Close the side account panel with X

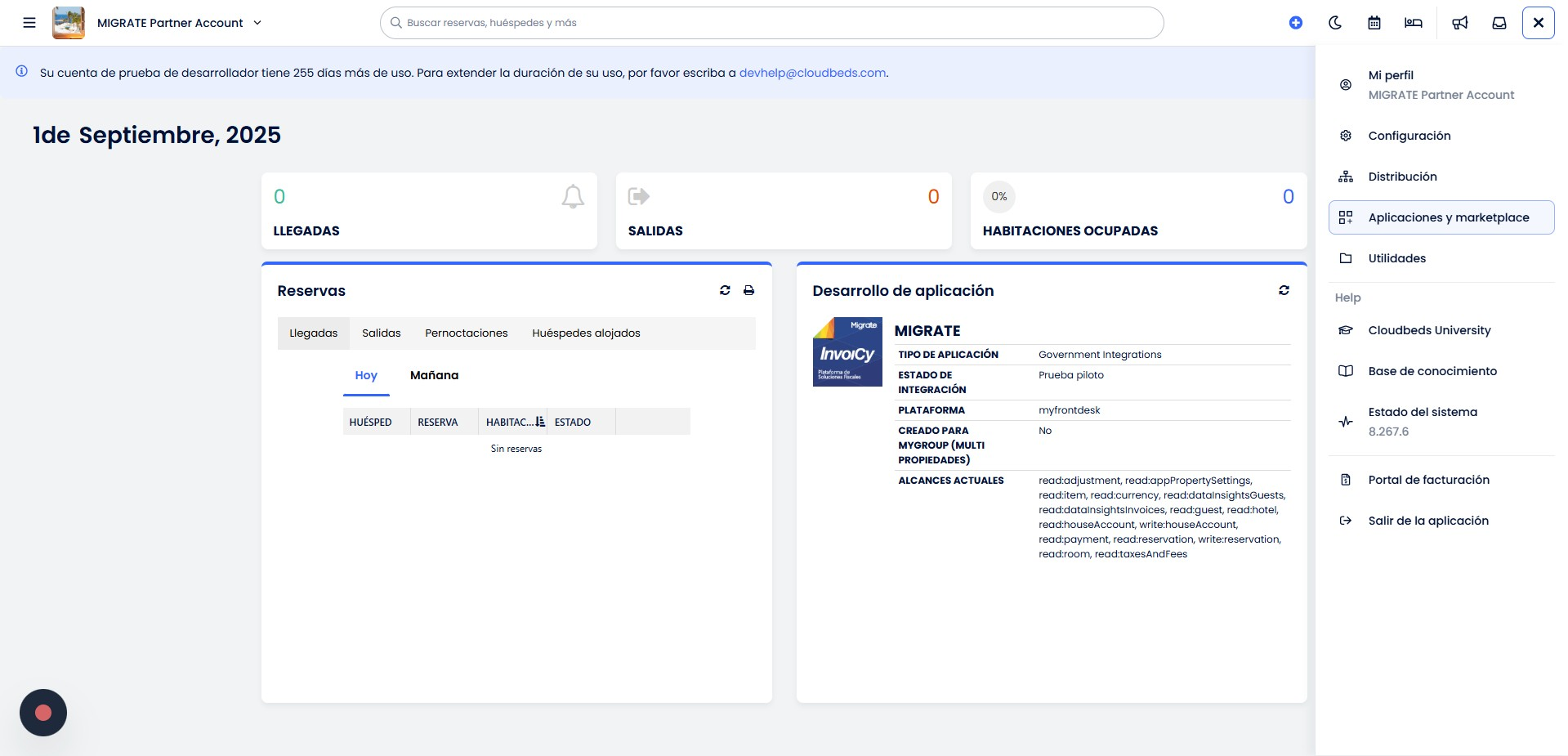pyautogui.click(x=1539, y=23)
